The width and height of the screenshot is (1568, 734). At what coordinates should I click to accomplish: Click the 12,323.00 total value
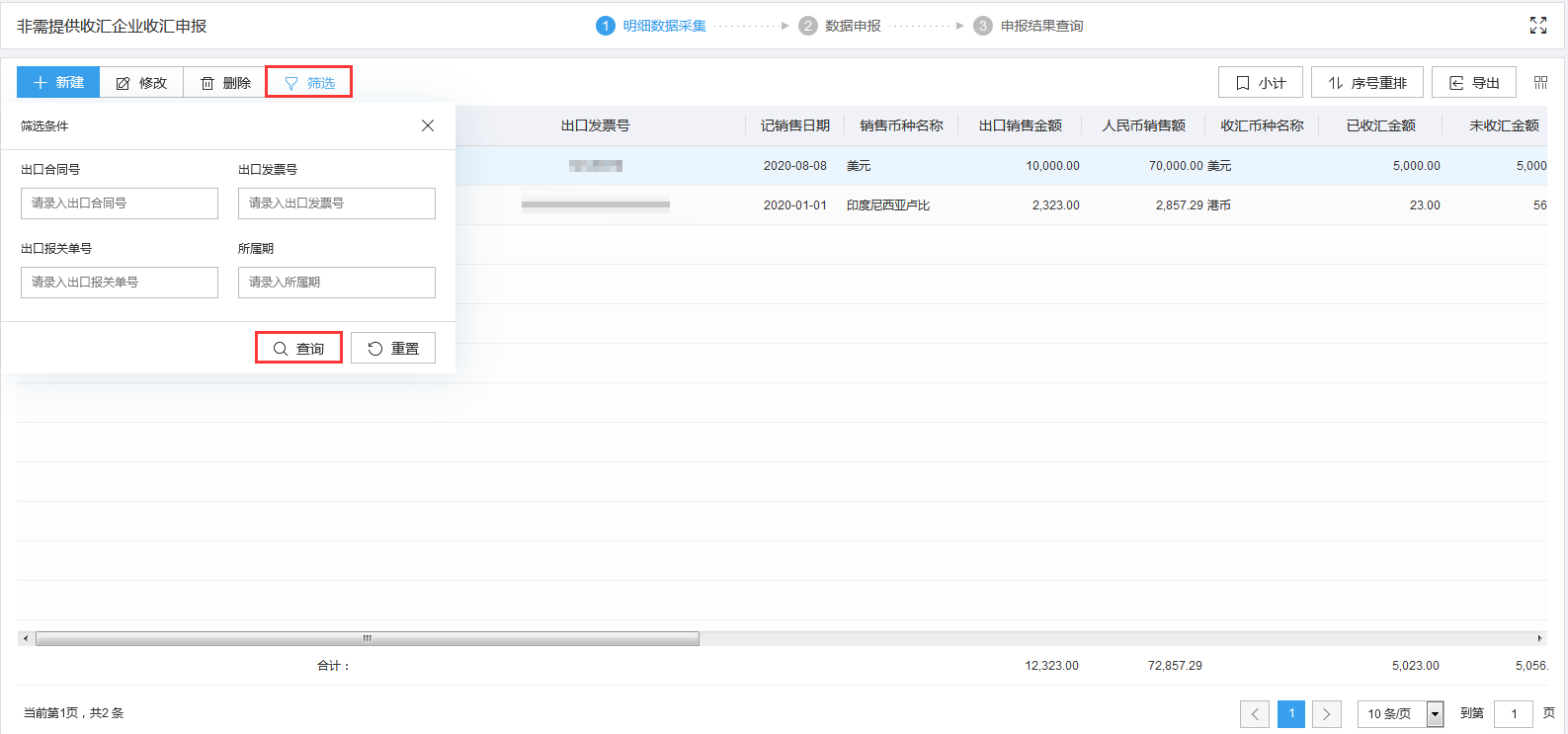1051,666
